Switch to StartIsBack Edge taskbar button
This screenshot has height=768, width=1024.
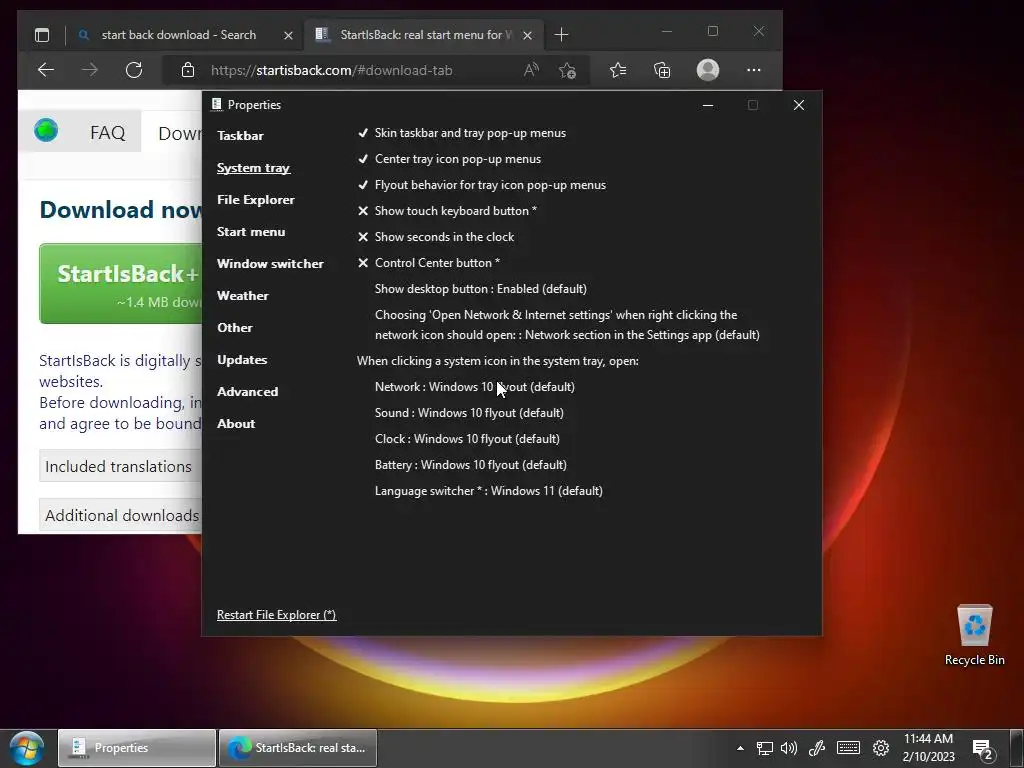click(298, 748)
